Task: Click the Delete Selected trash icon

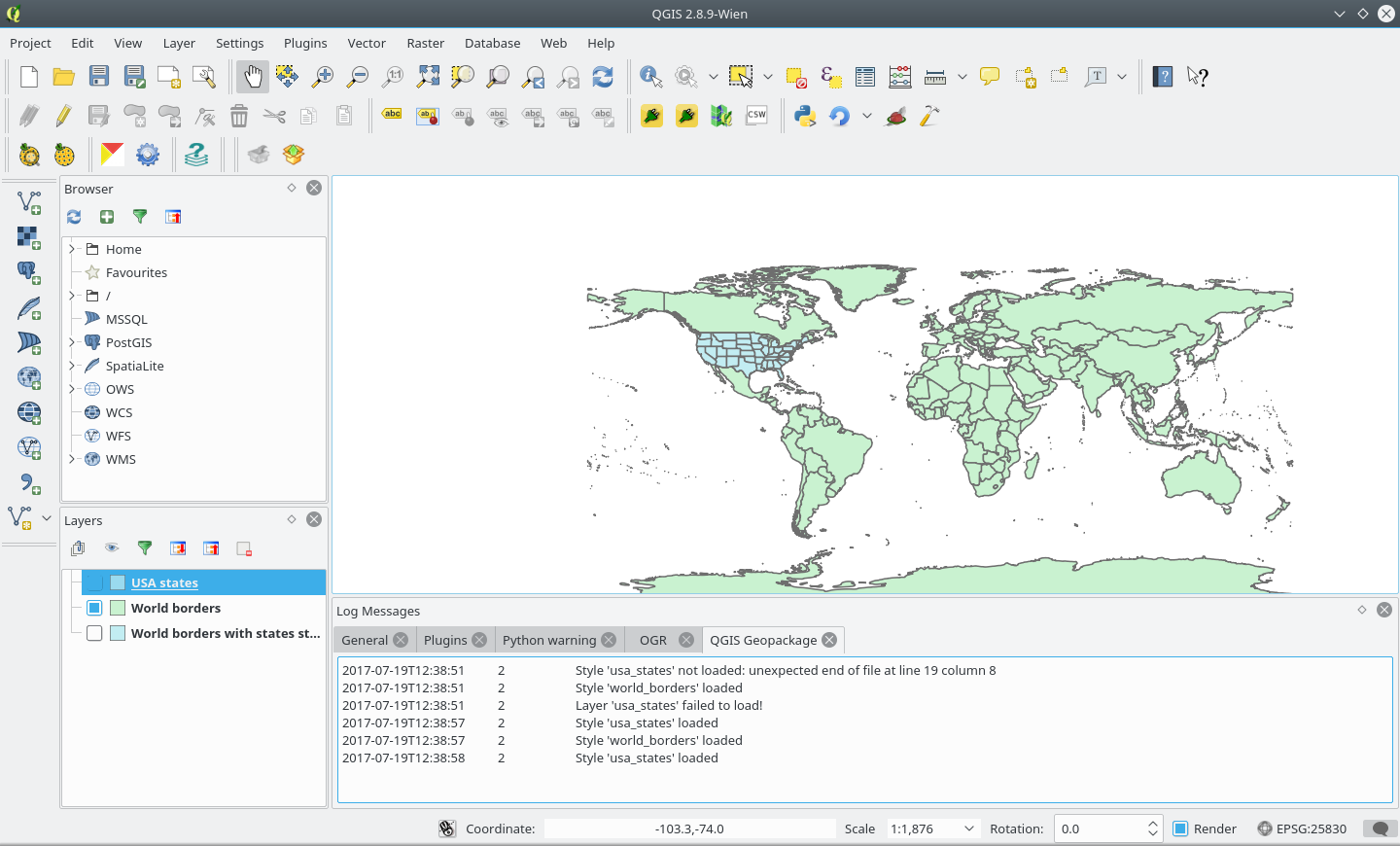Action: tap(239, 117)
